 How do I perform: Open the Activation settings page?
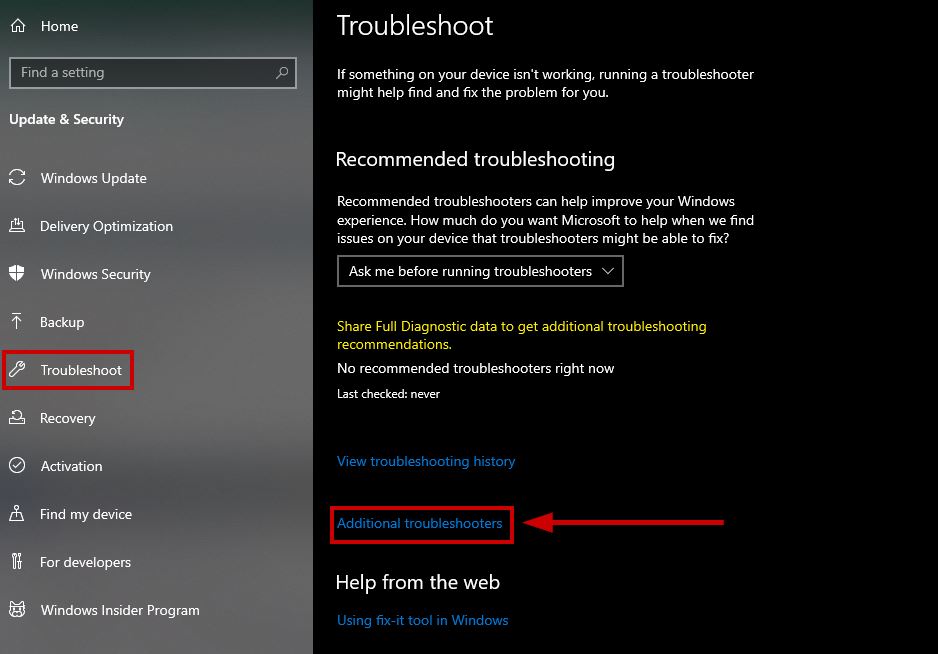click(x=71, y=466)
